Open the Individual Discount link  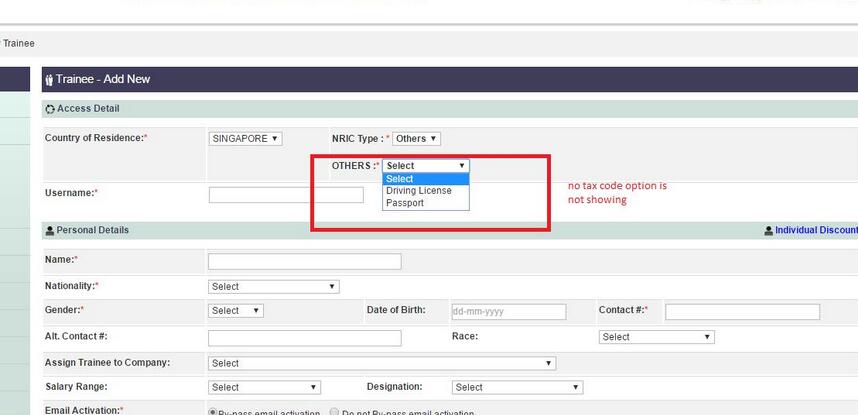tap(816, 231)
